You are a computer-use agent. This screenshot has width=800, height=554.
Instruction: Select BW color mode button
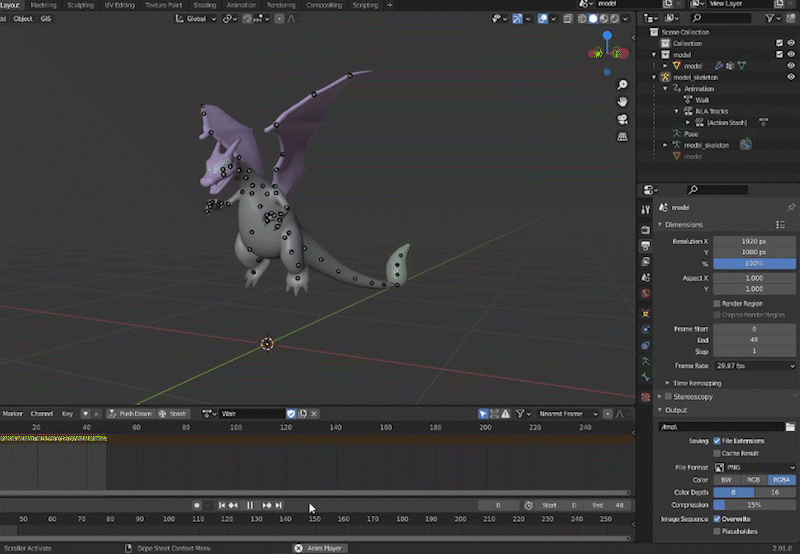[727, 480]
